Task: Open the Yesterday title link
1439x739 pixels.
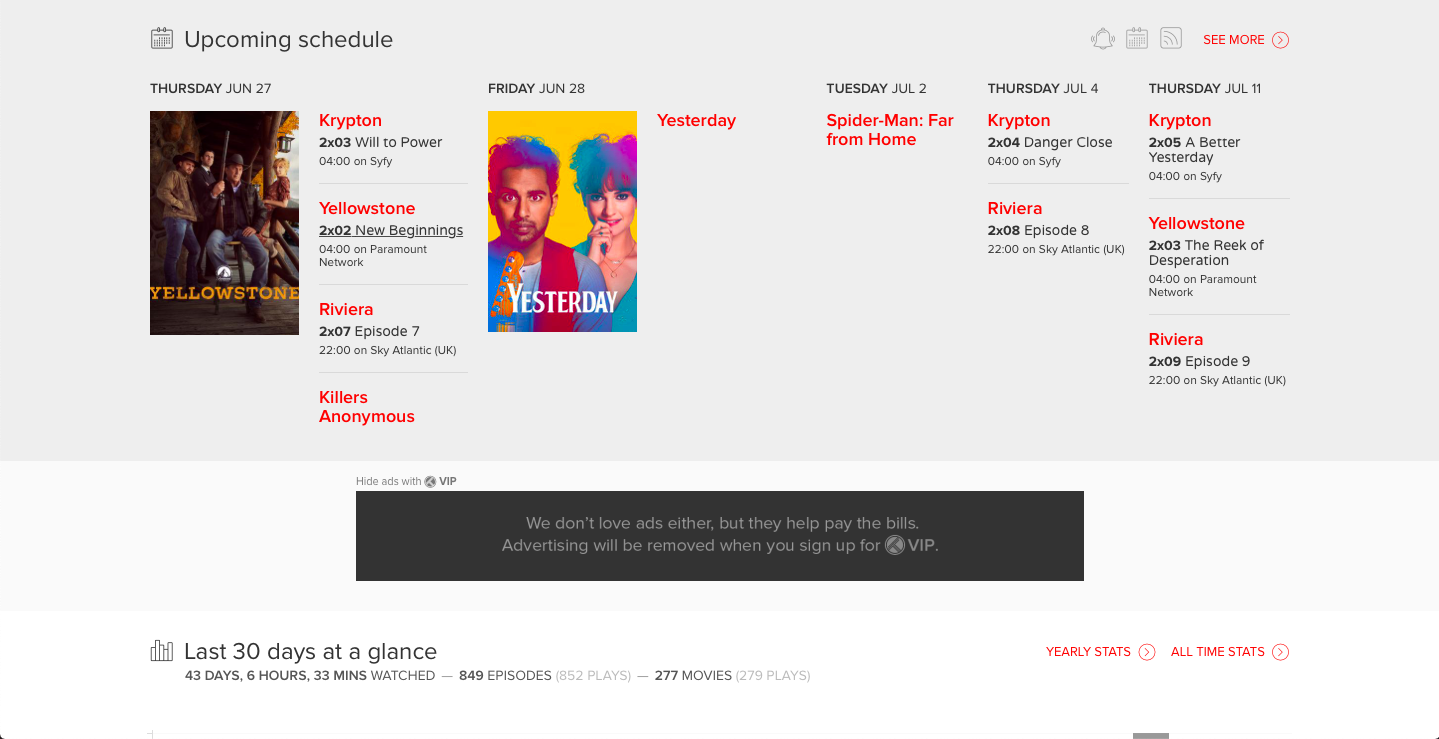Action: [x=696, y=120]
